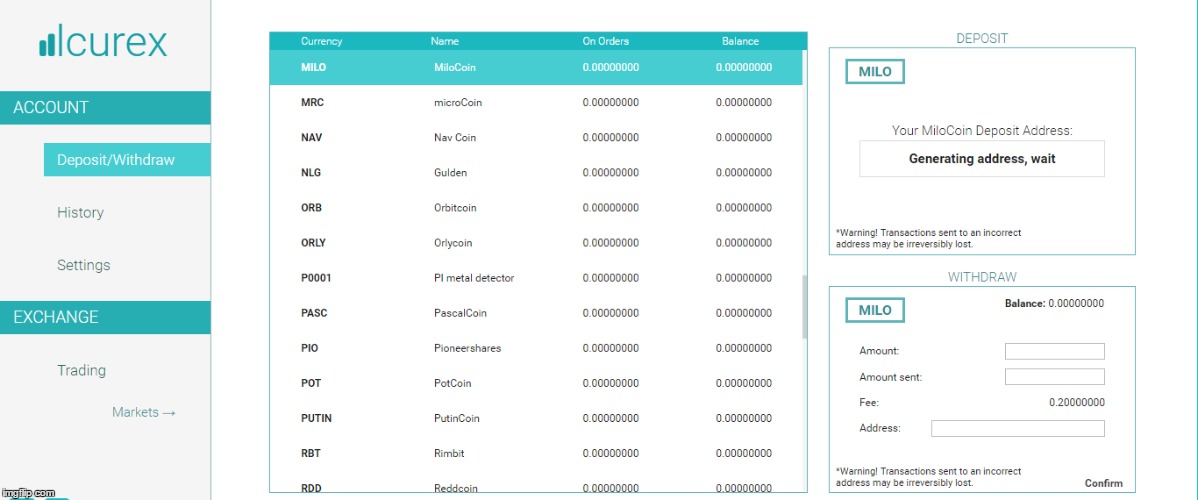The width and height of the screenshot is (1198, 500).
Task: Click the Currency column header
Action: click(322, 41)
